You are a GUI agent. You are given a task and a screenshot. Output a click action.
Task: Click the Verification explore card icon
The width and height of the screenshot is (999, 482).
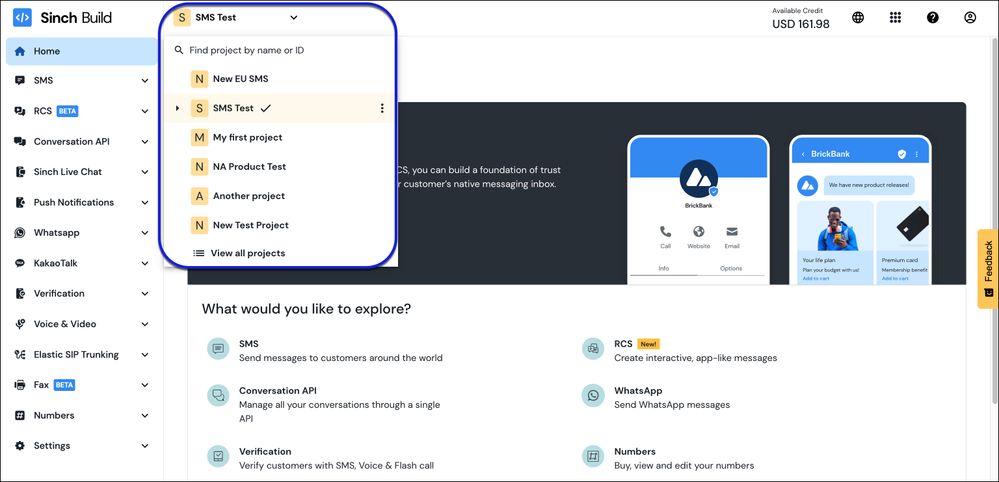point(218,456)
